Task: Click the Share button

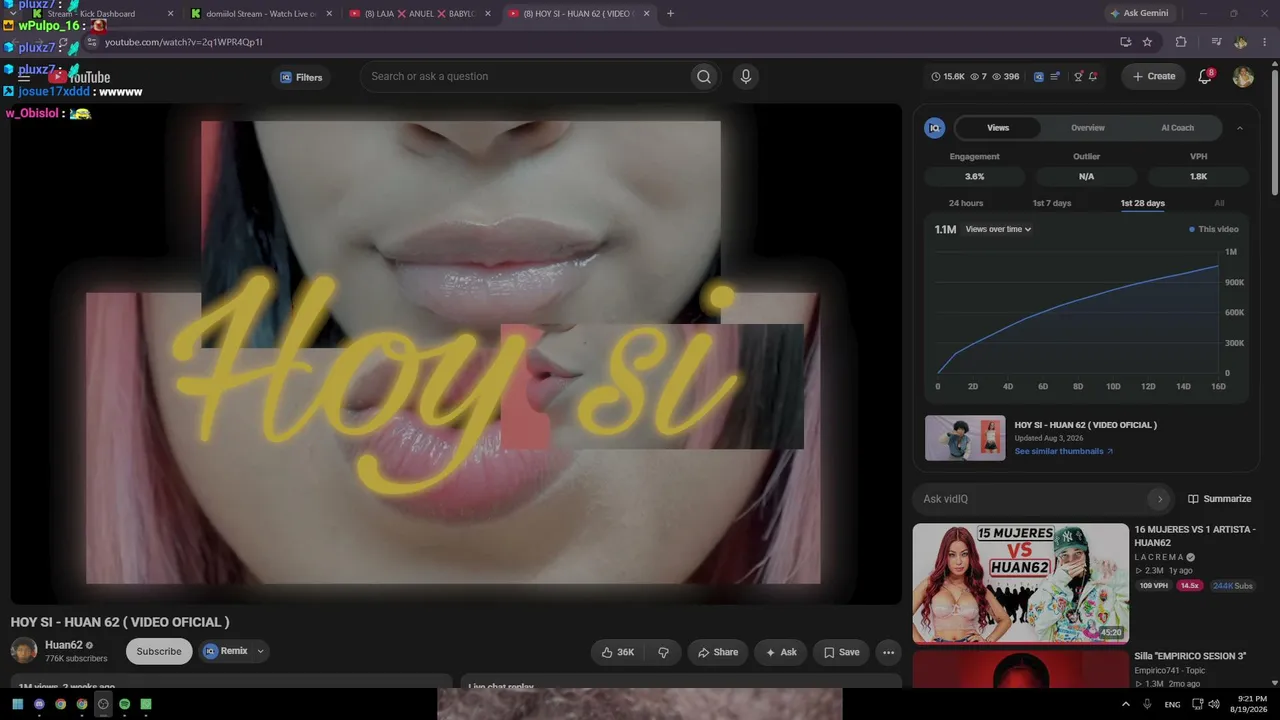Action: (718, 652)
